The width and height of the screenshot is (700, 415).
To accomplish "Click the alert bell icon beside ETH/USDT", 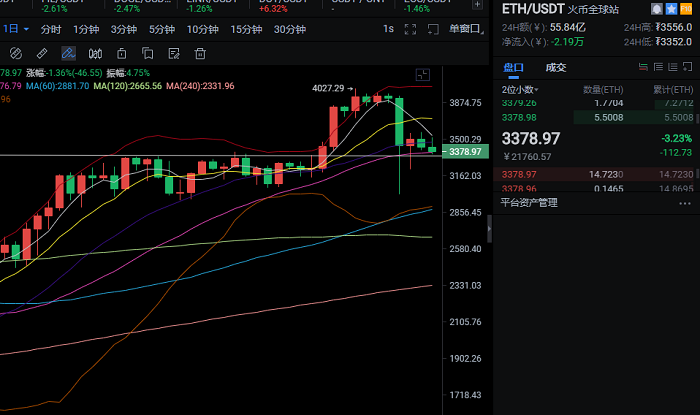I will 657,8.
